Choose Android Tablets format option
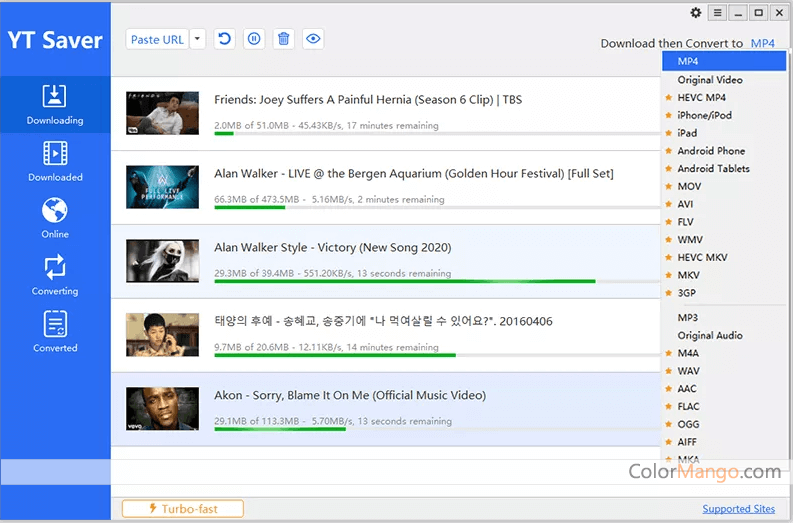 coord(724,168)
